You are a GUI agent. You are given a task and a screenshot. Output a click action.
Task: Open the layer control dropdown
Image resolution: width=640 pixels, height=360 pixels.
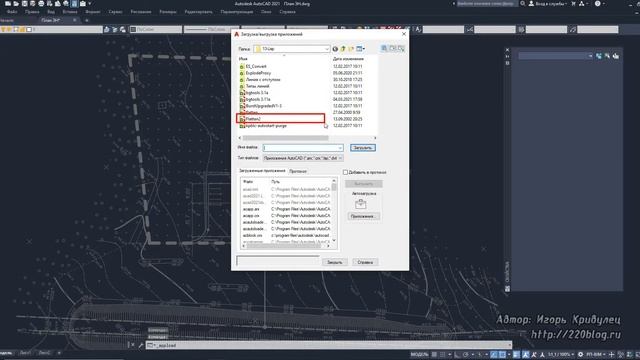pos(51,29)
